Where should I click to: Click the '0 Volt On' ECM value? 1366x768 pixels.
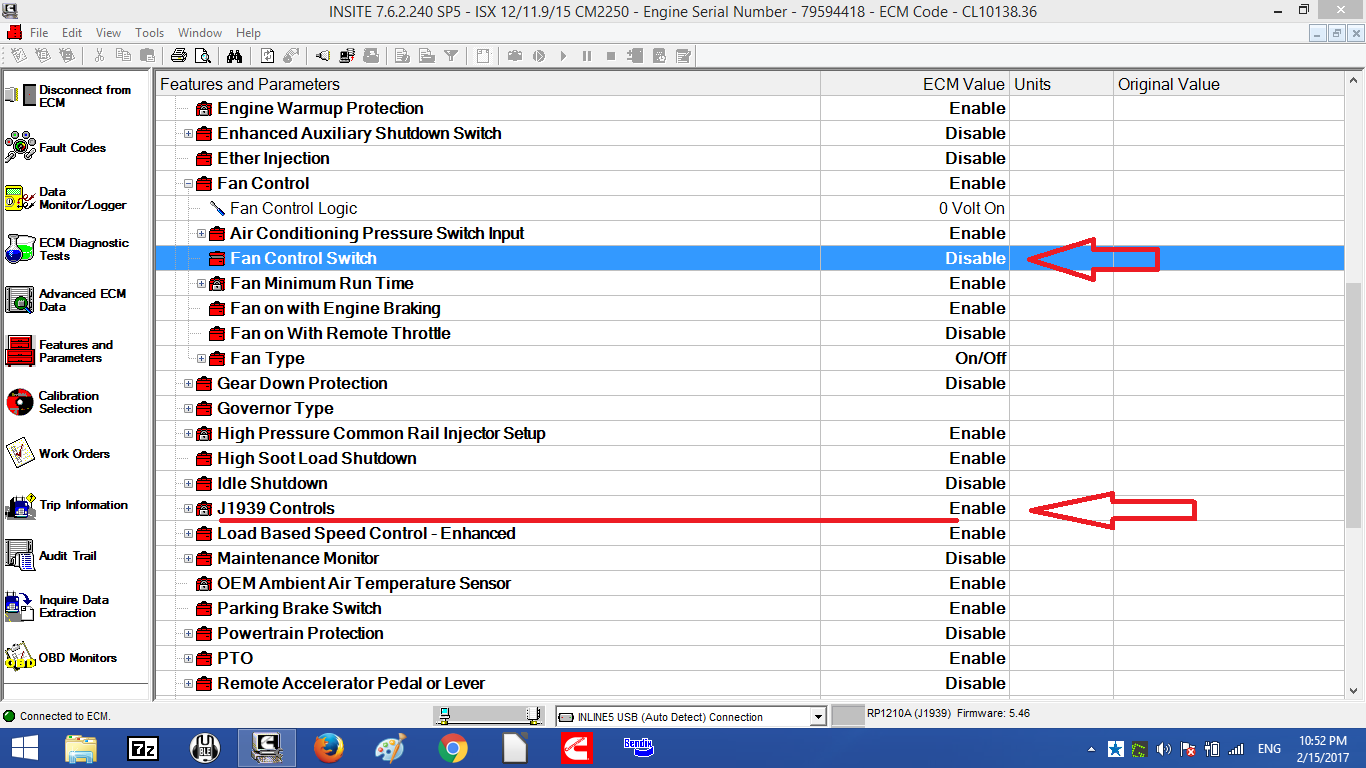(972, 208)
